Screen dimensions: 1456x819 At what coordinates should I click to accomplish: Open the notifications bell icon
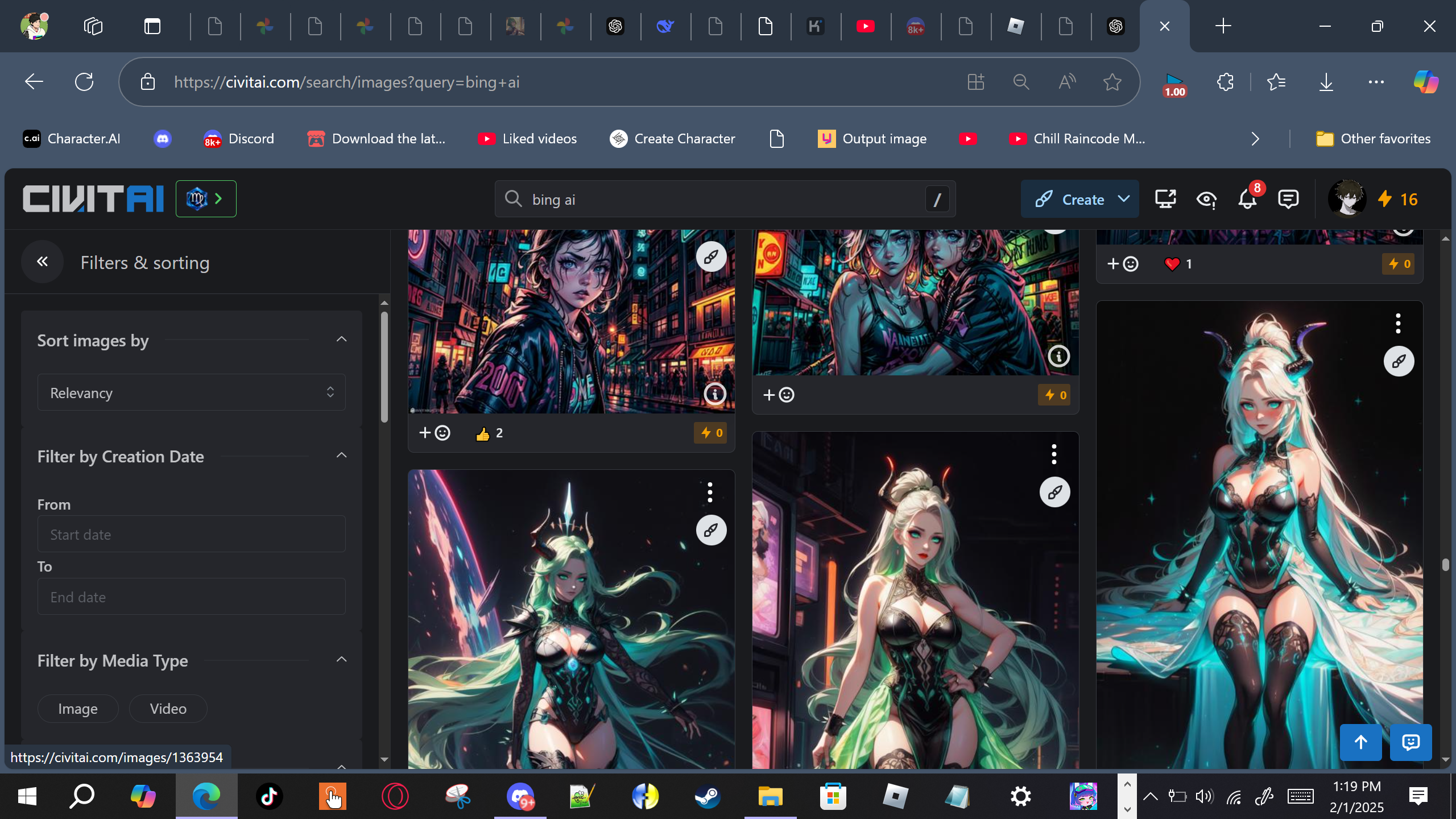pos(1247,200)
